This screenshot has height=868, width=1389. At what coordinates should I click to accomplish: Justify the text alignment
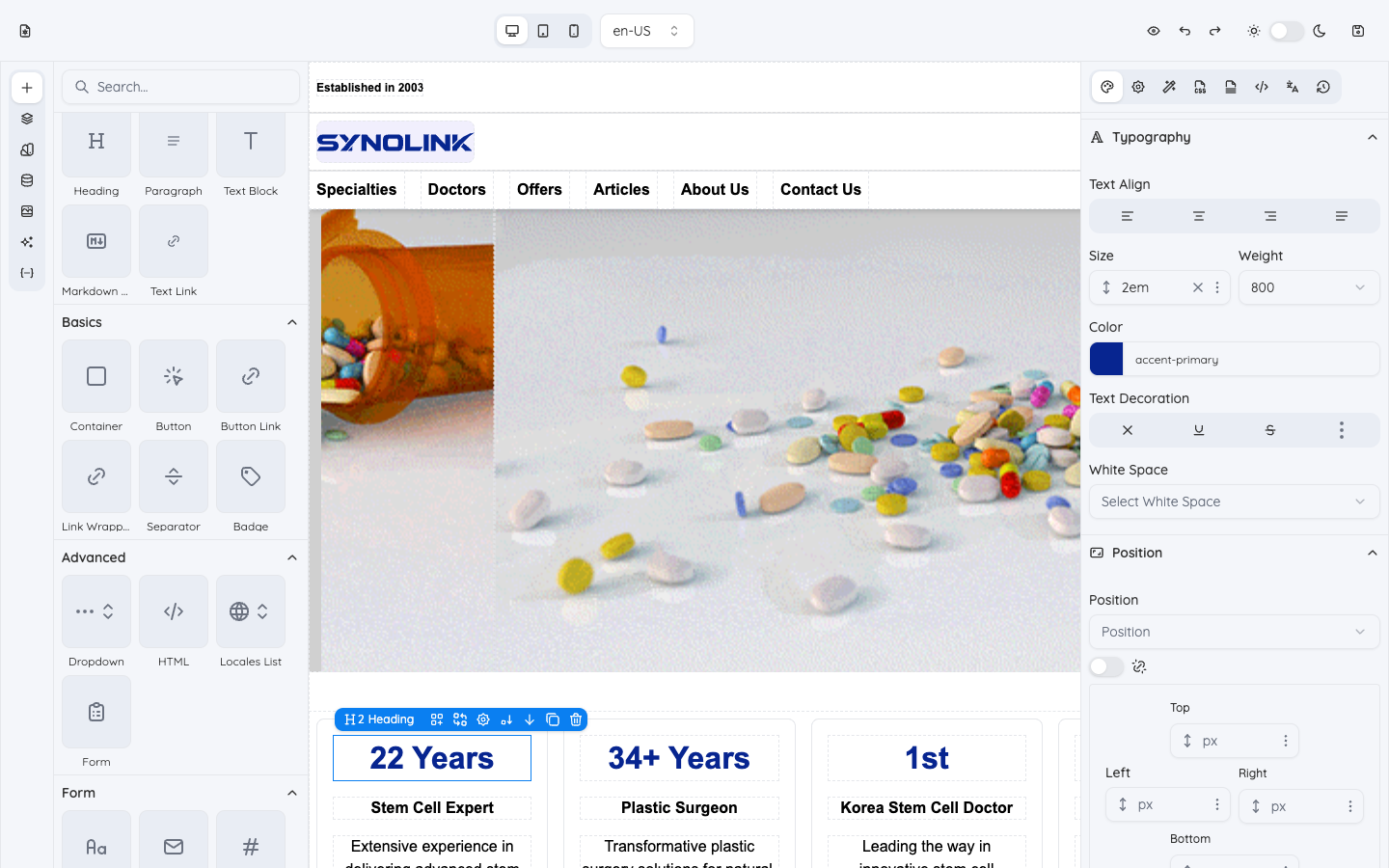tap(1342, 216)
